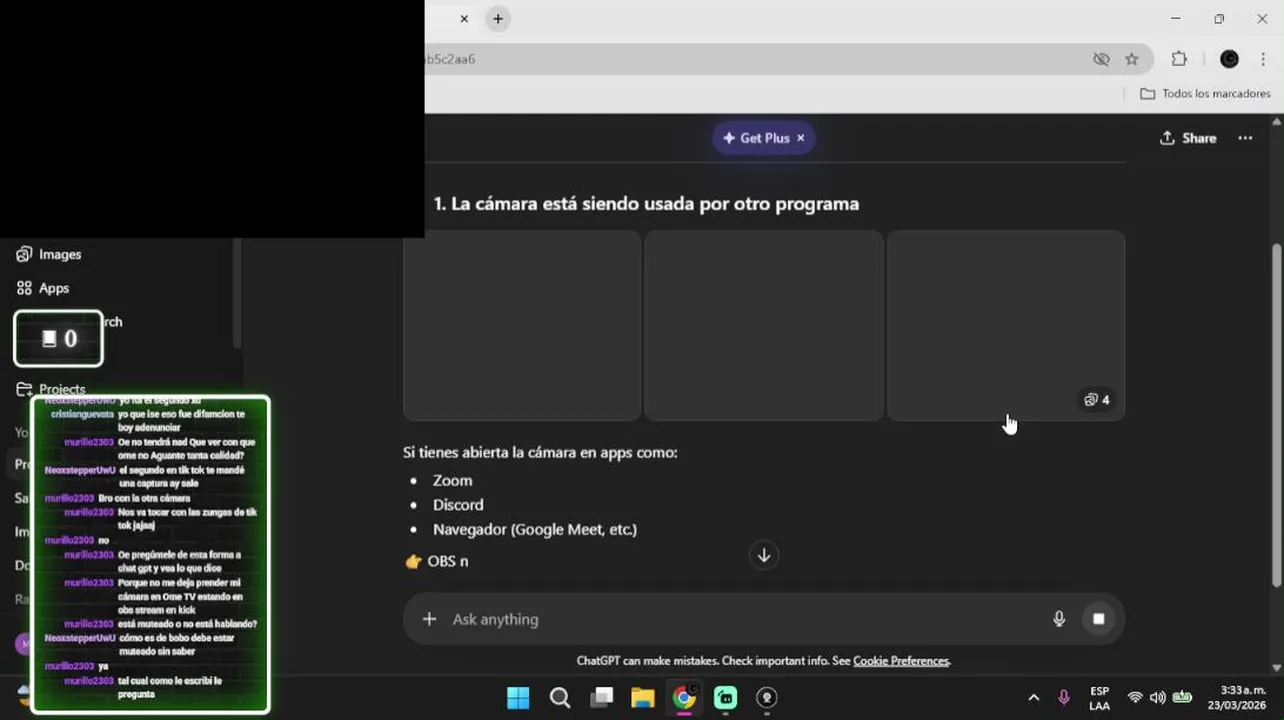Open the conversation options ellipsis menu
The height and width of the screenshot is (720, 1284).
(1245, 138)
